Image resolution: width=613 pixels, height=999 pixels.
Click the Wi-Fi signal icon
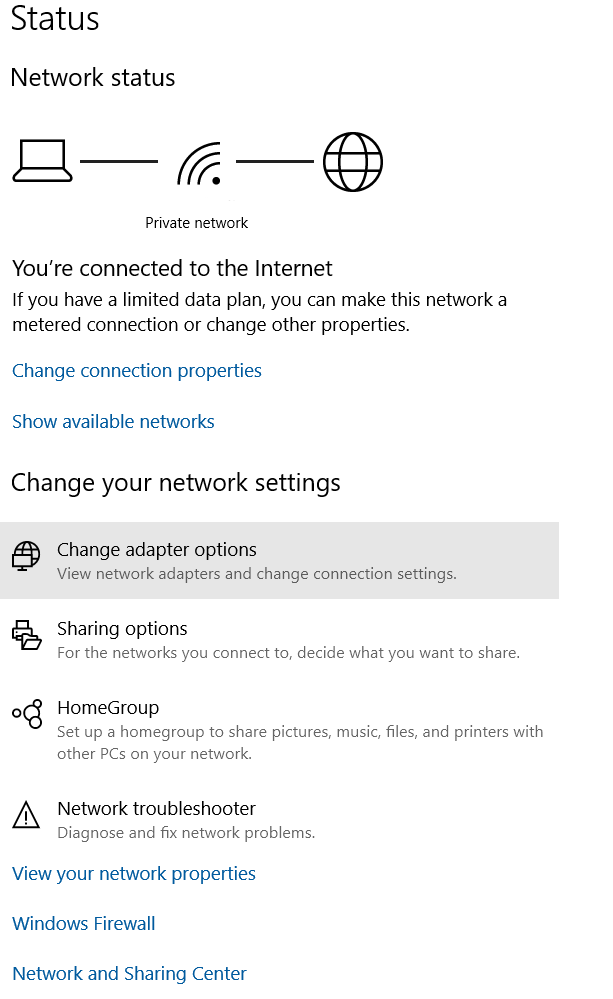(x=198, y=164)
